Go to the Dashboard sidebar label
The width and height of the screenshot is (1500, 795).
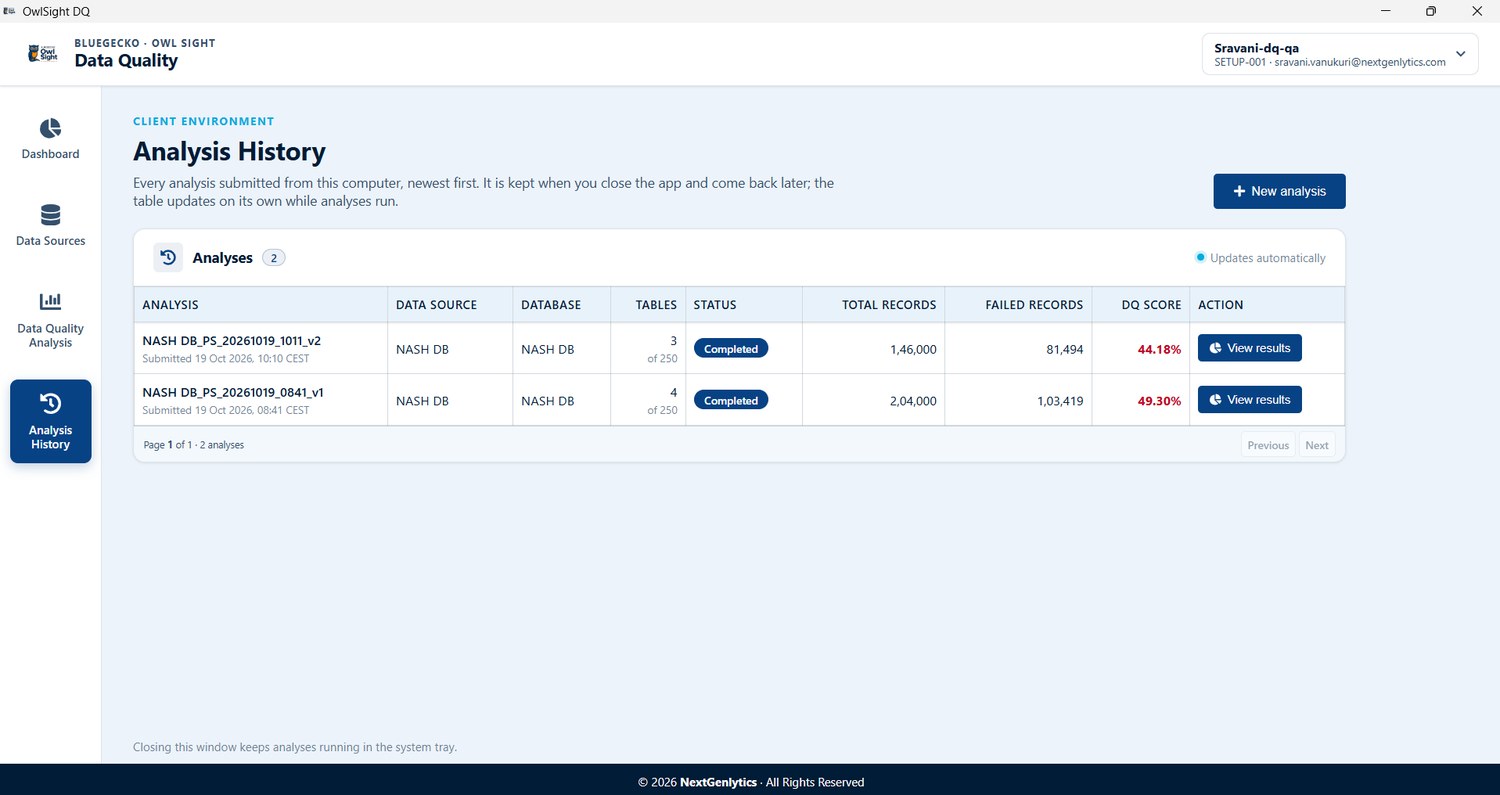(x=50, y=154)
